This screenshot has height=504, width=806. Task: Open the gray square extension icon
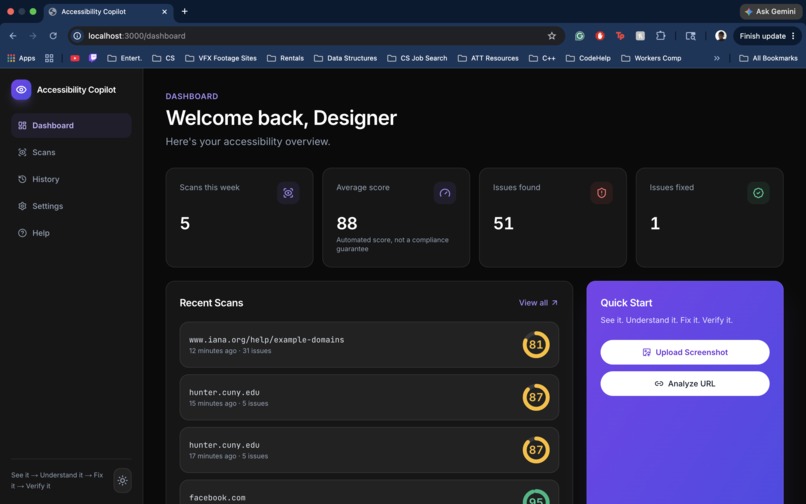click(x=640, y=36)
